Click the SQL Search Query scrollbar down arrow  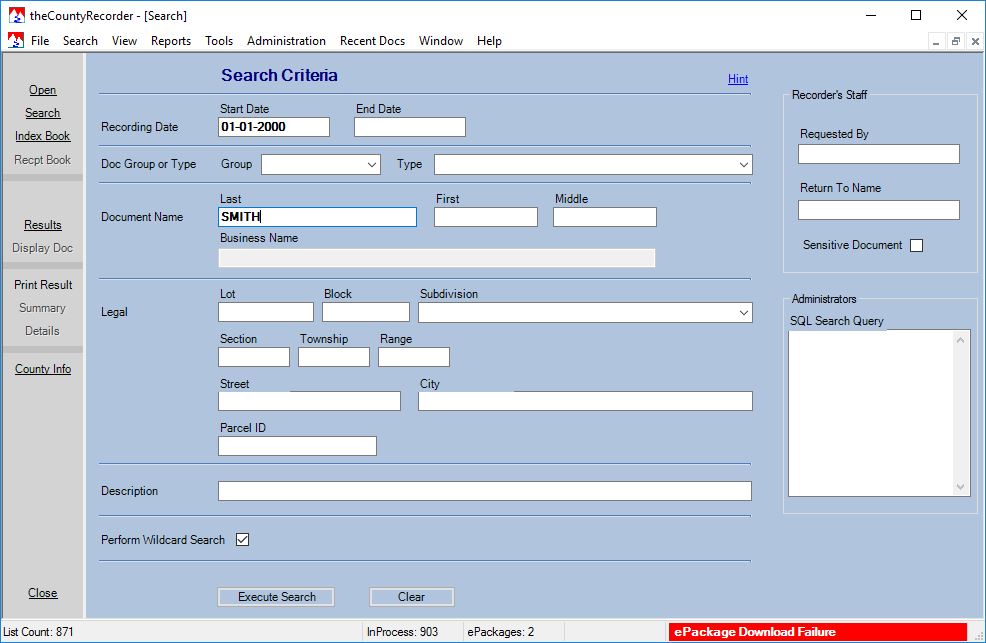[961, 487]
